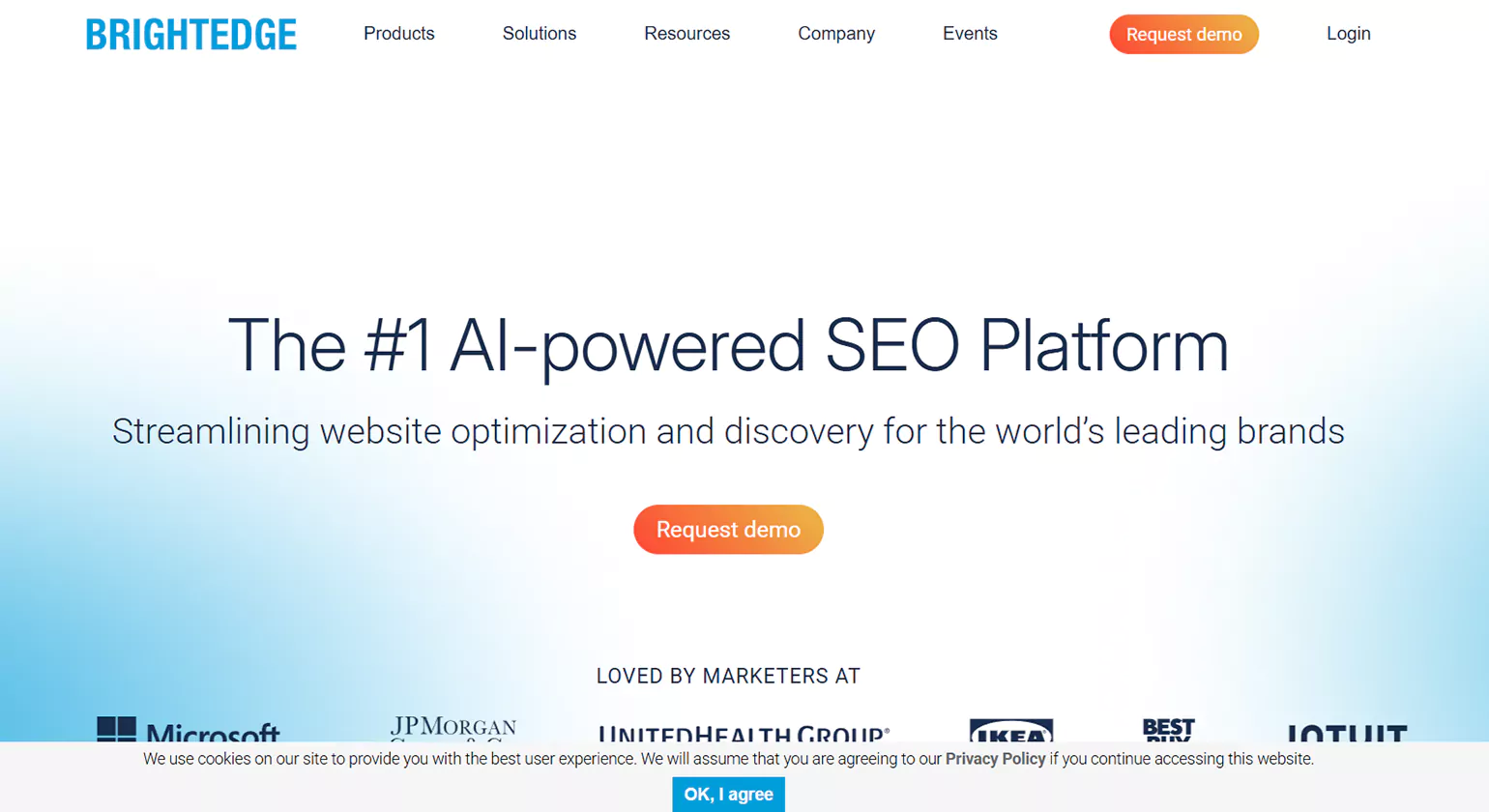
Task: Click the Microsoft logo
Action: [188, 730]
